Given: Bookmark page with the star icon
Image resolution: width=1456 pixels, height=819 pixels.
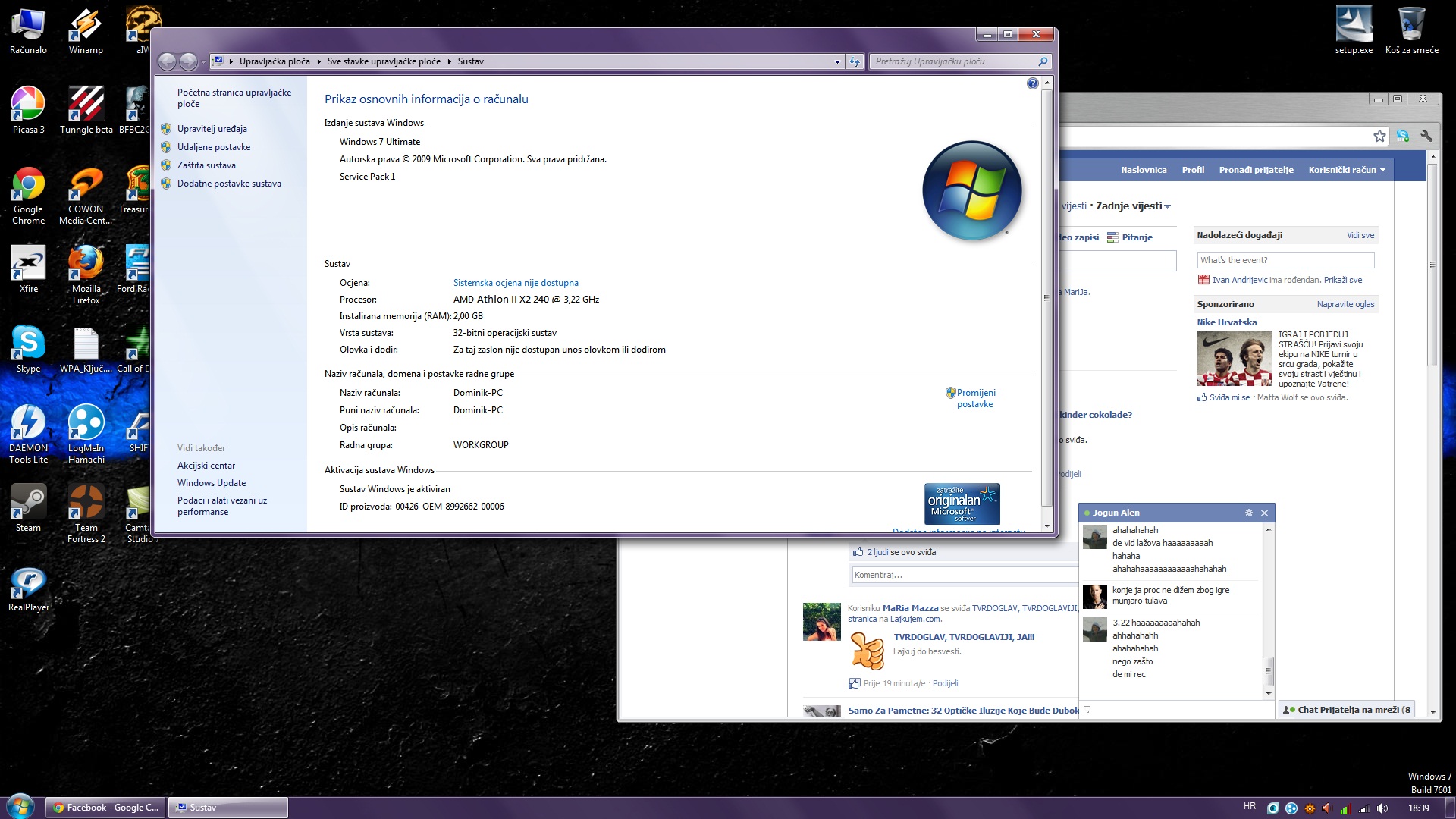Looking at the screenshot, I should [1379, 136].
